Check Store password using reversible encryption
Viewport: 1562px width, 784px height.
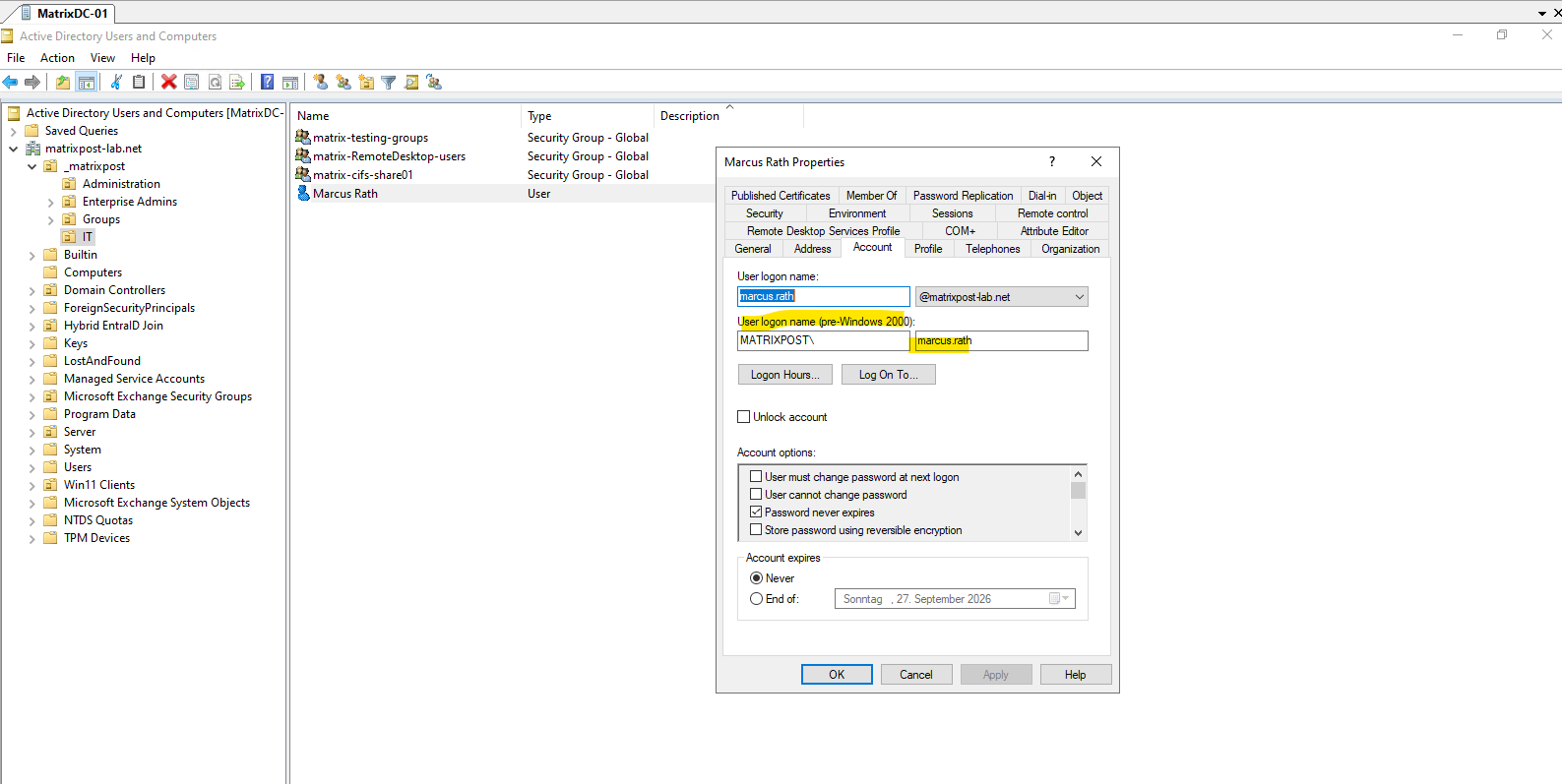pyautogui.click(x=756, y=530)
